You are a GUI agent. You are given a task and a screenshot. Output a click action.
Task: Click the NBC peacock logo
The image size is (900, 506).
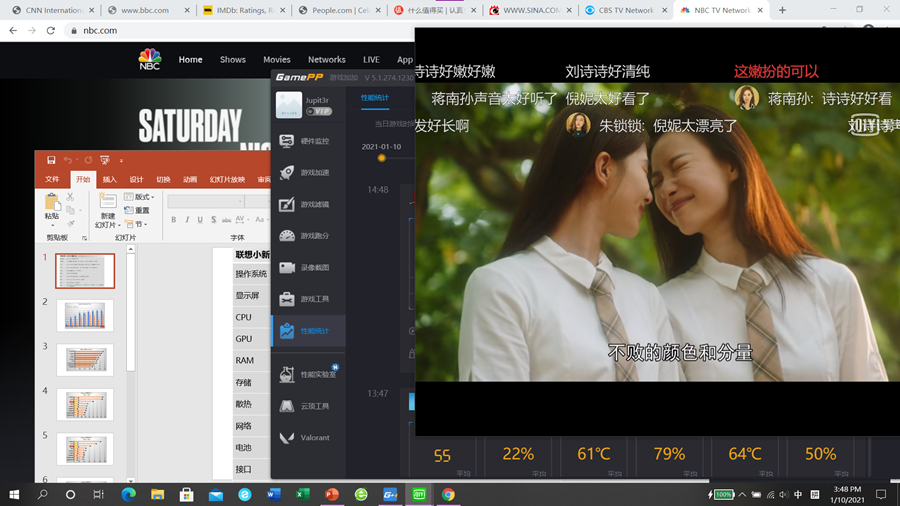coord(150,60)
